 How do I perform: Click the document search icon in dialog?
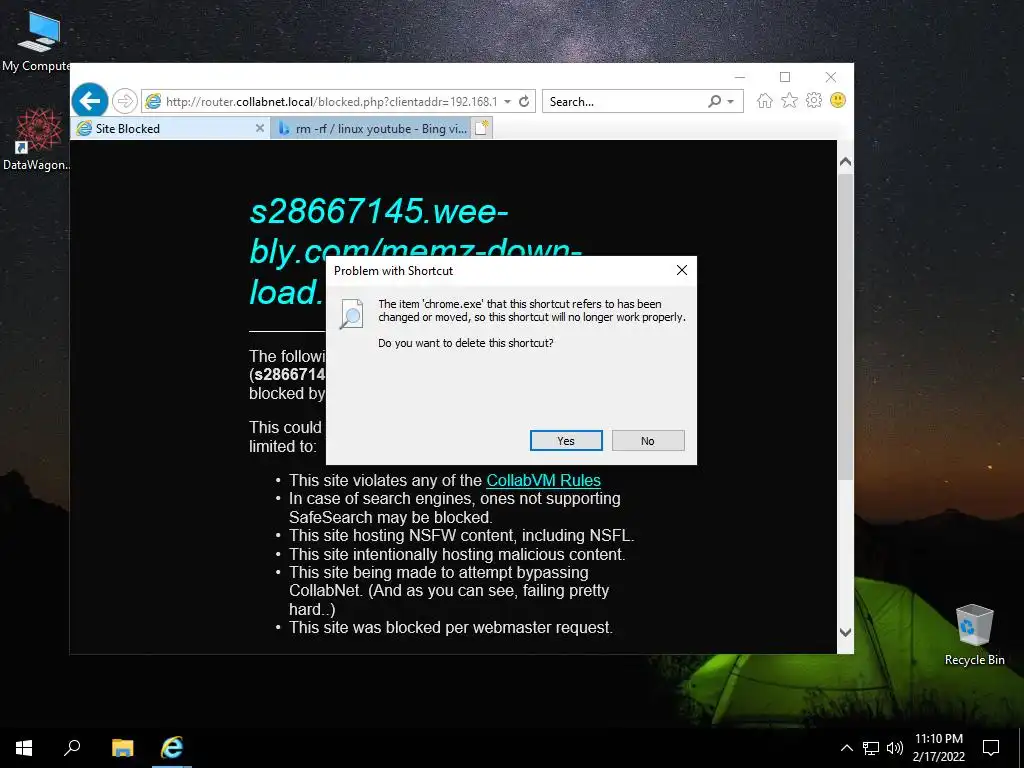tap(351, 313)
